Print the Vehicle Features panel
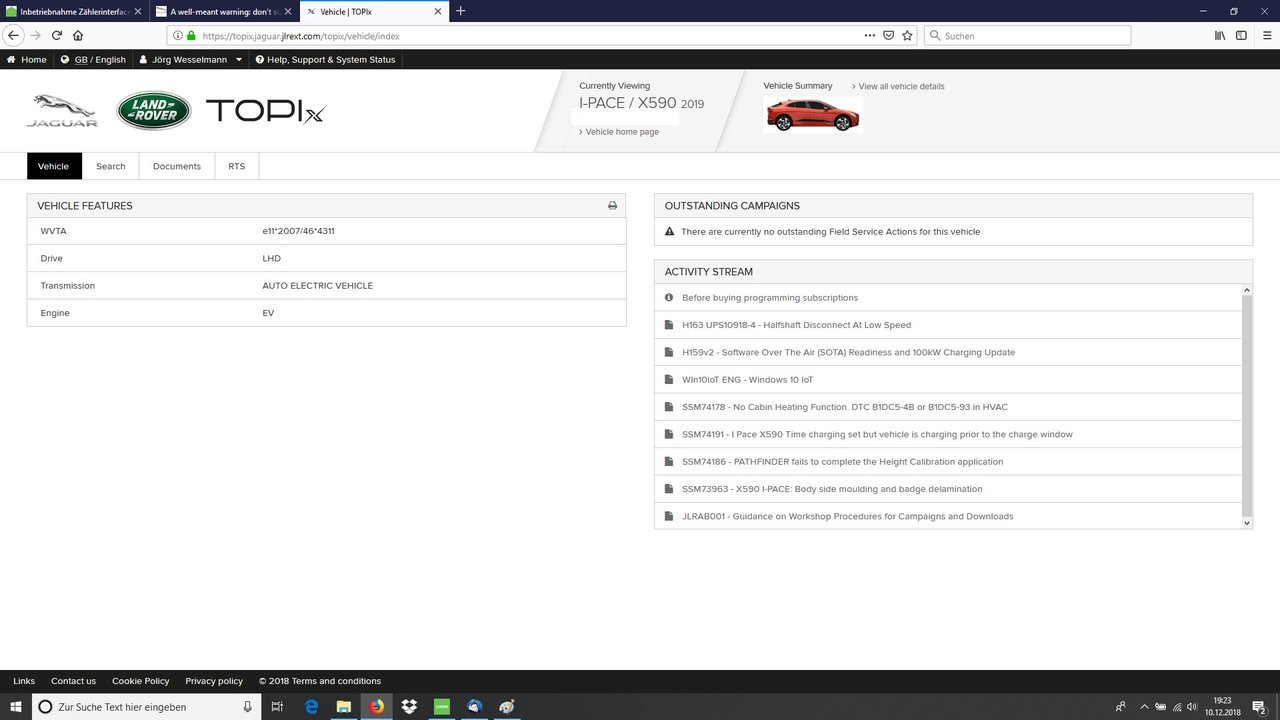Screen dimensions: 1280x720 point(612,206)
